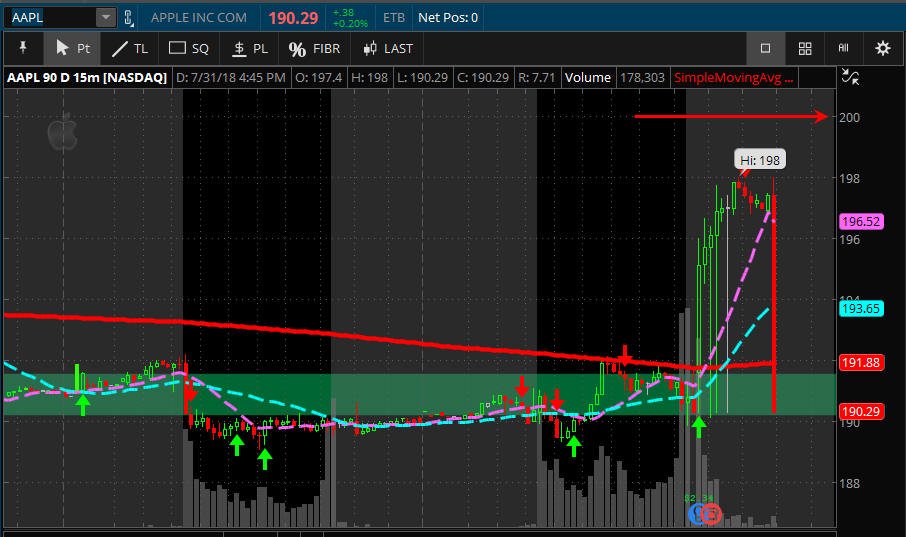Open the symbol selector dropdown arrow
The height and width of the screenshot is (537, 906).
click(x=106, y=17)
